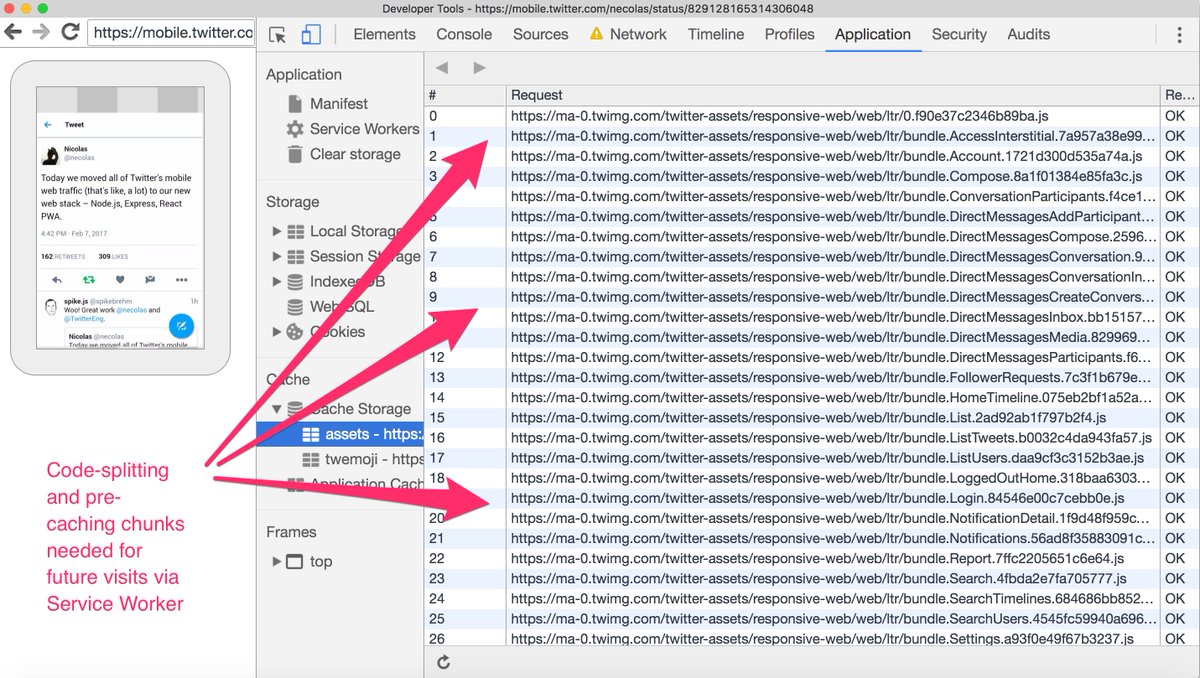Screen dimensions: 1200x678
Task: Open Clear storage in the sidebar
Action: [355, 154]
